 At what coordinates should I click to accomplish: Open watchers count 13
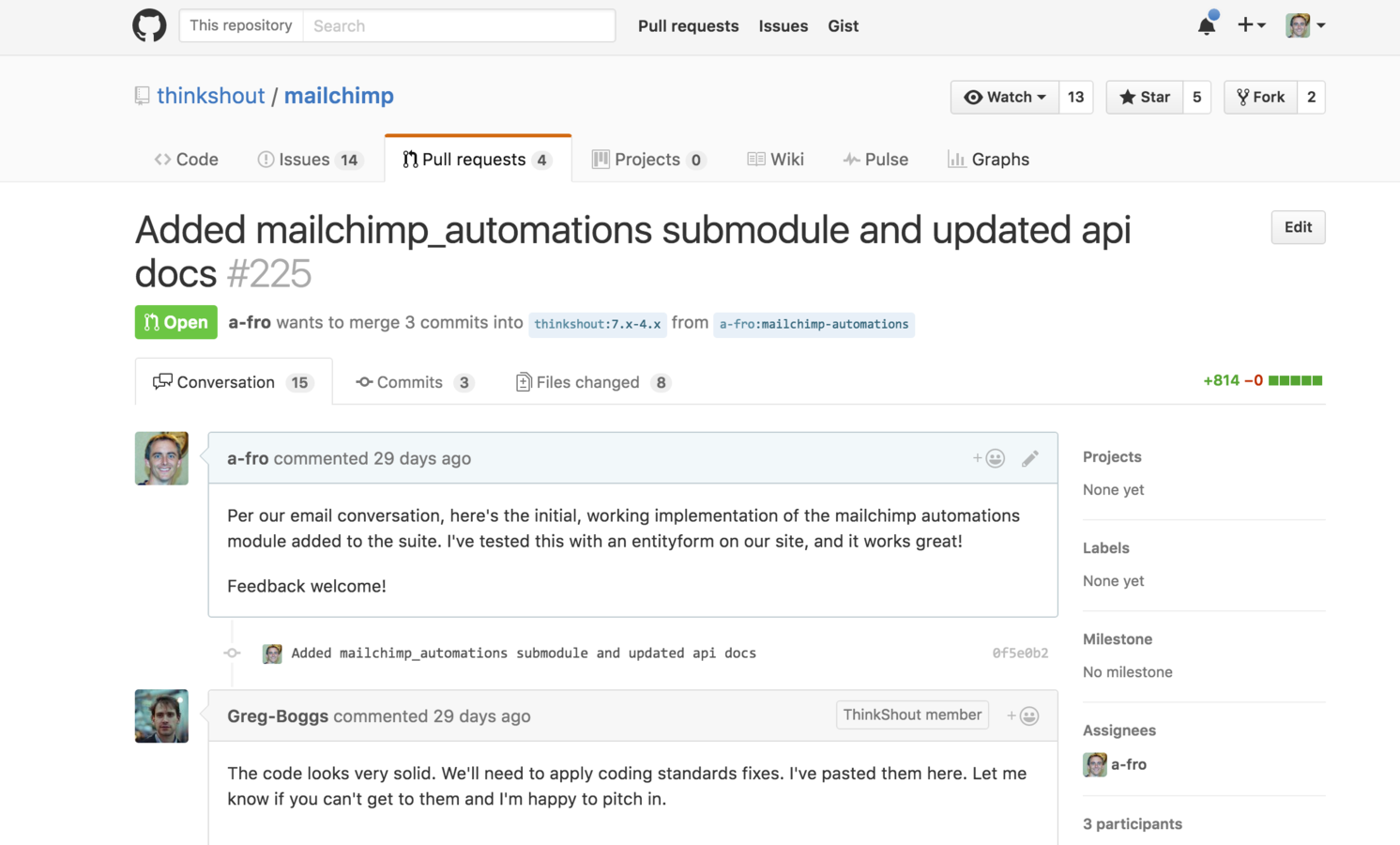coord(1075,97)
